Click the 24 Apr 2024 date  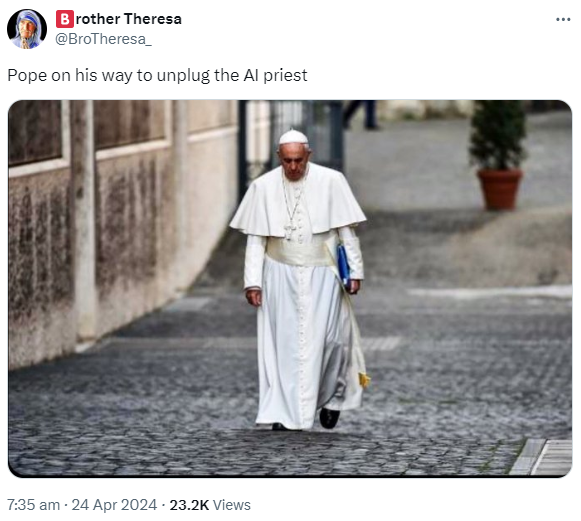click(114, 505)
